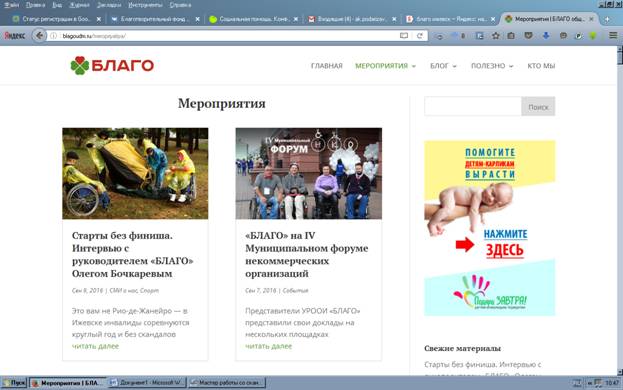Click the page vertical scrollbar
623x390 pixels.
click(x=620, y=210)
